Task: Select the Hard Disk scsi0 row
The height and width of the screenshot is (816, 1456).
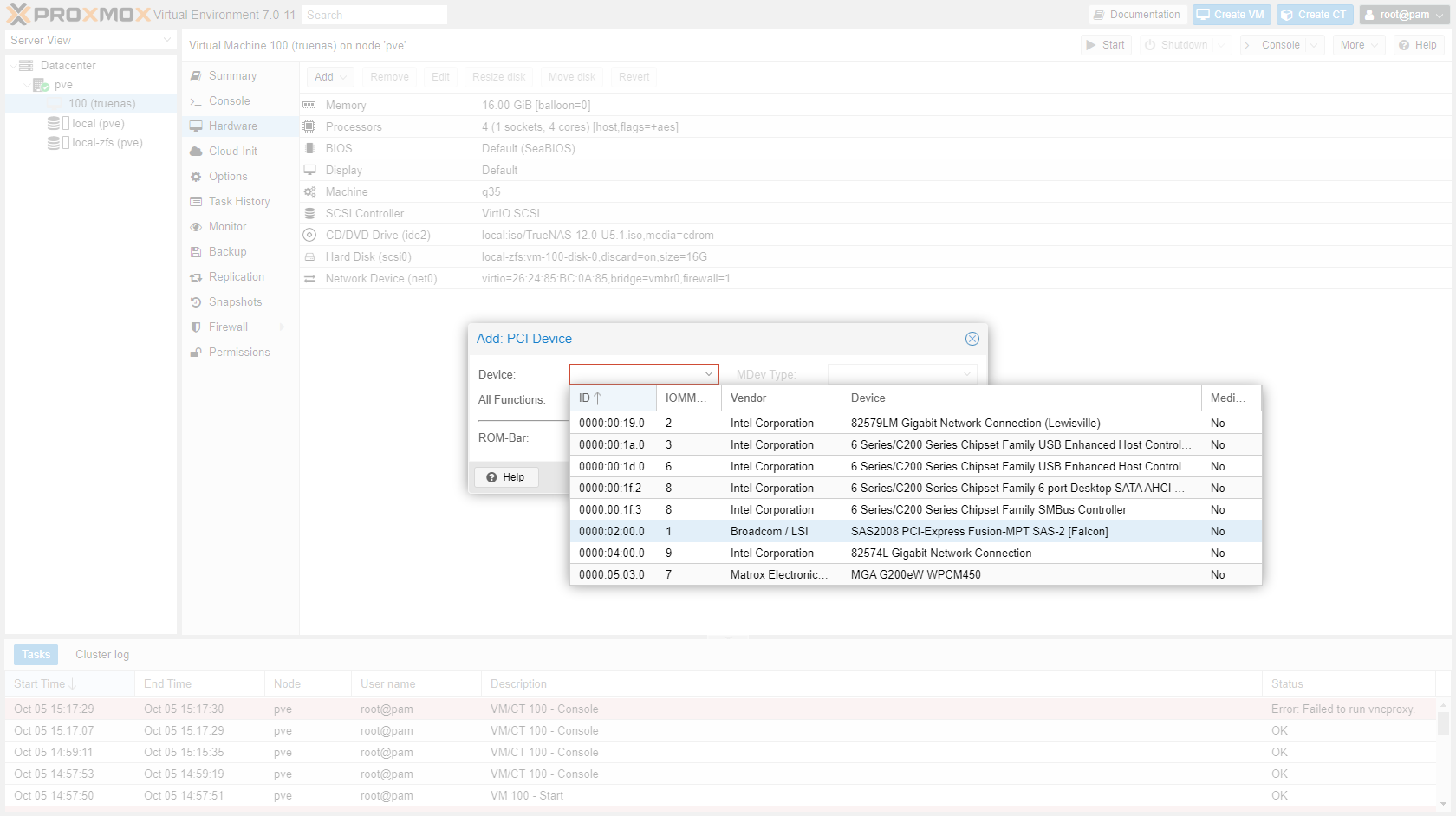Action: [x=875, y=257]
